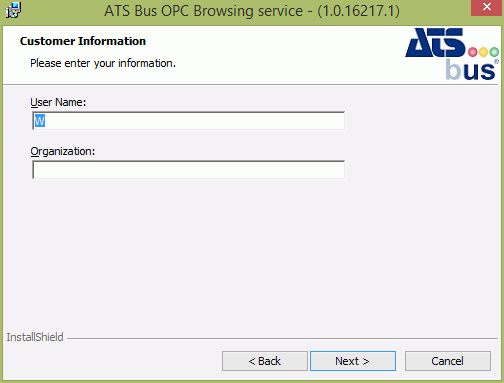Cancel the installation
Image resolution: width=504 pixels, height=383 pixels.
pyautogui.click(x=448, y=361)
